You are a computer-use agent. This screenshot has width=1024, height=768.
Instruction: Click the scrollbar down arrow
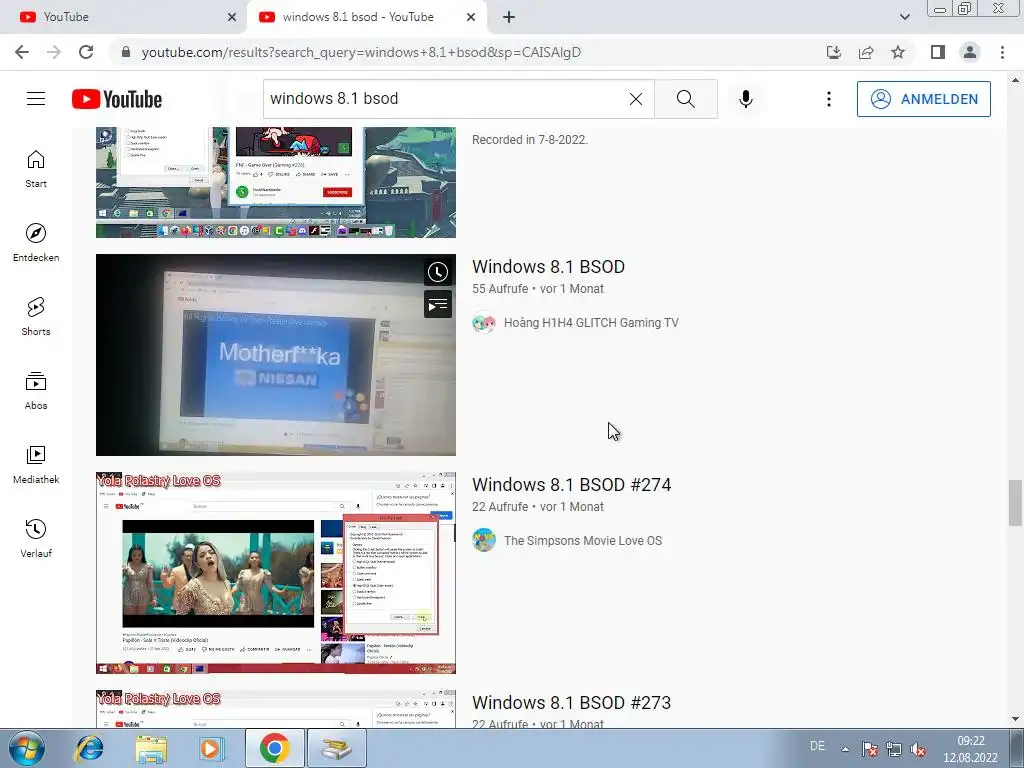[x=1015, y=719]
